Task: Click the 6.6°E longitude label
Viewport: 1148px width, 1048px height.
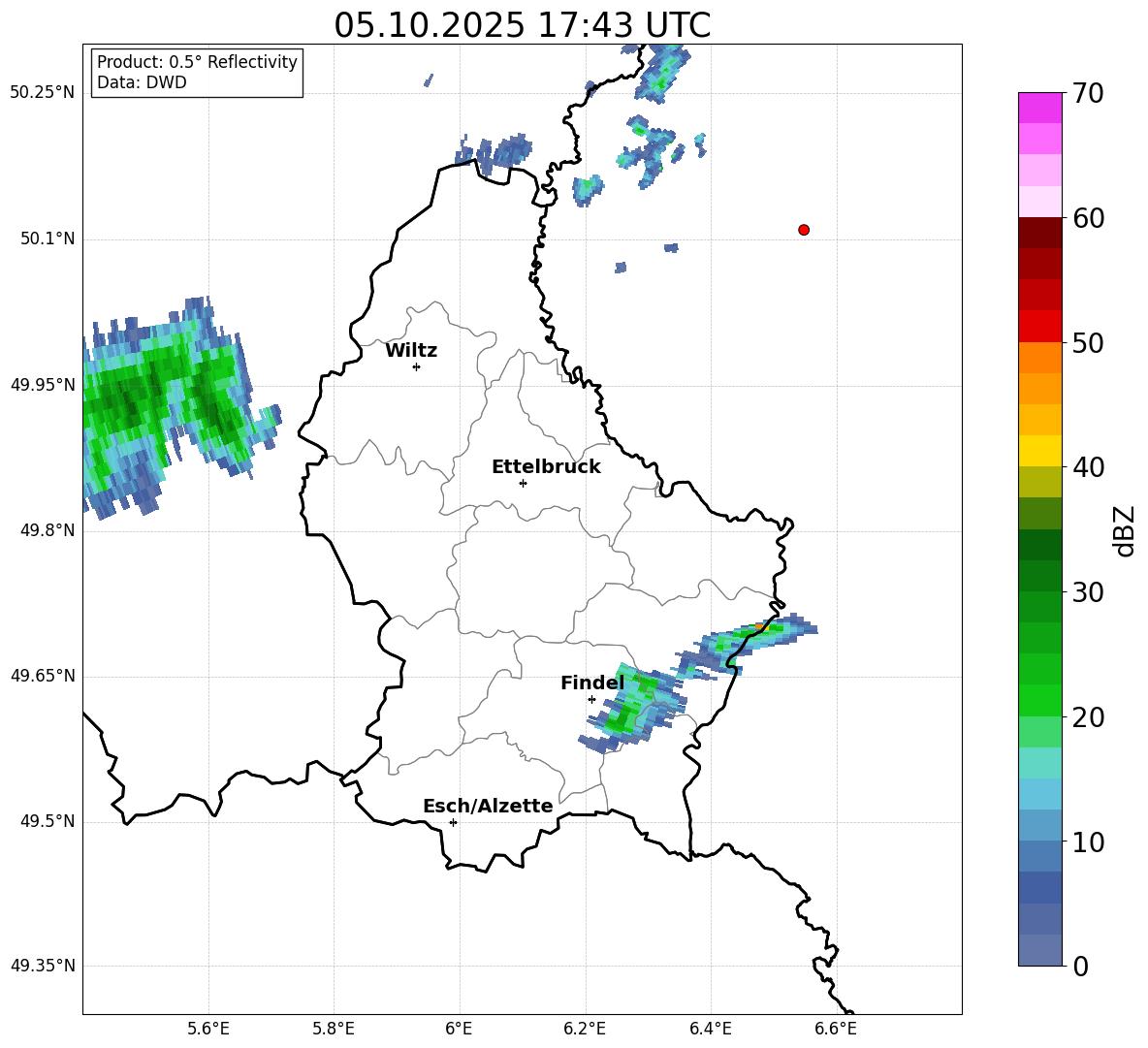Action: 836,1029
